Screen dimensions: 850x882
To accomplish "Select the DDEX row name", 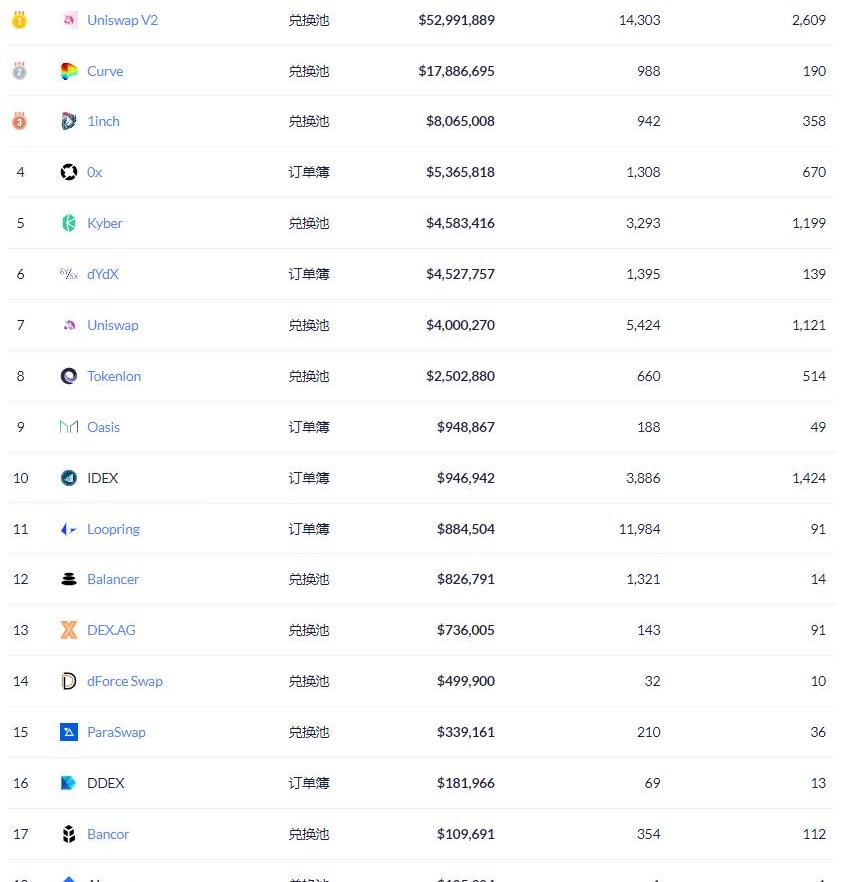I will (105, 783).
